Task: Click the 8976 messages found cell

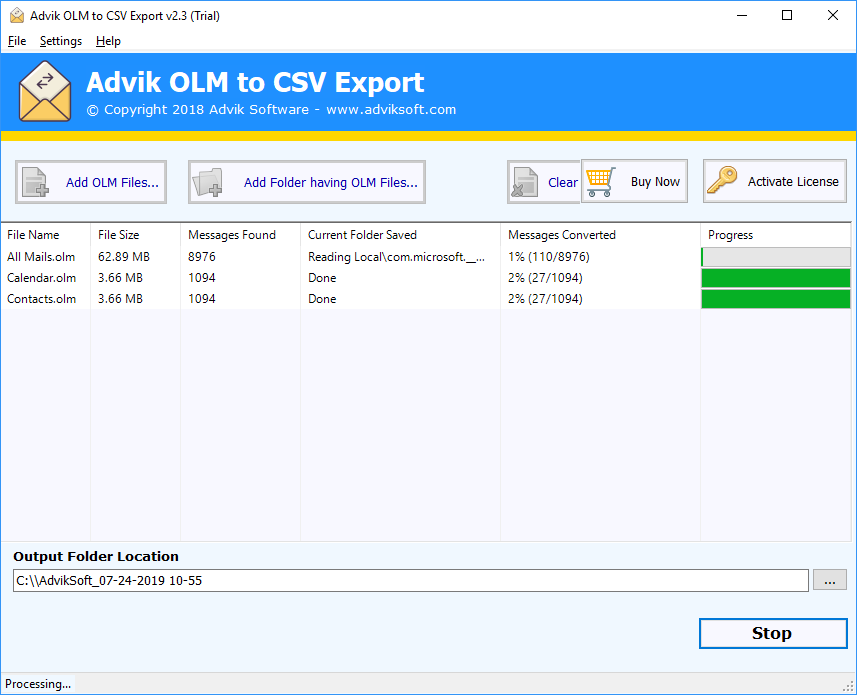Action: 202,257
